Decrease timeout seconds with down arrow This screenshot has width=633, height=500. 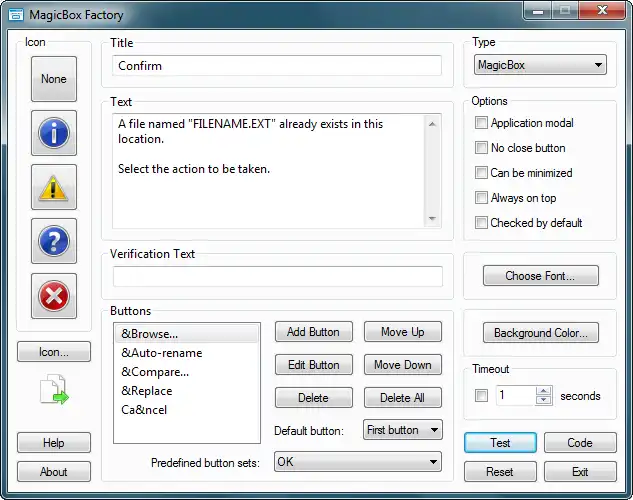click(543, 400)
